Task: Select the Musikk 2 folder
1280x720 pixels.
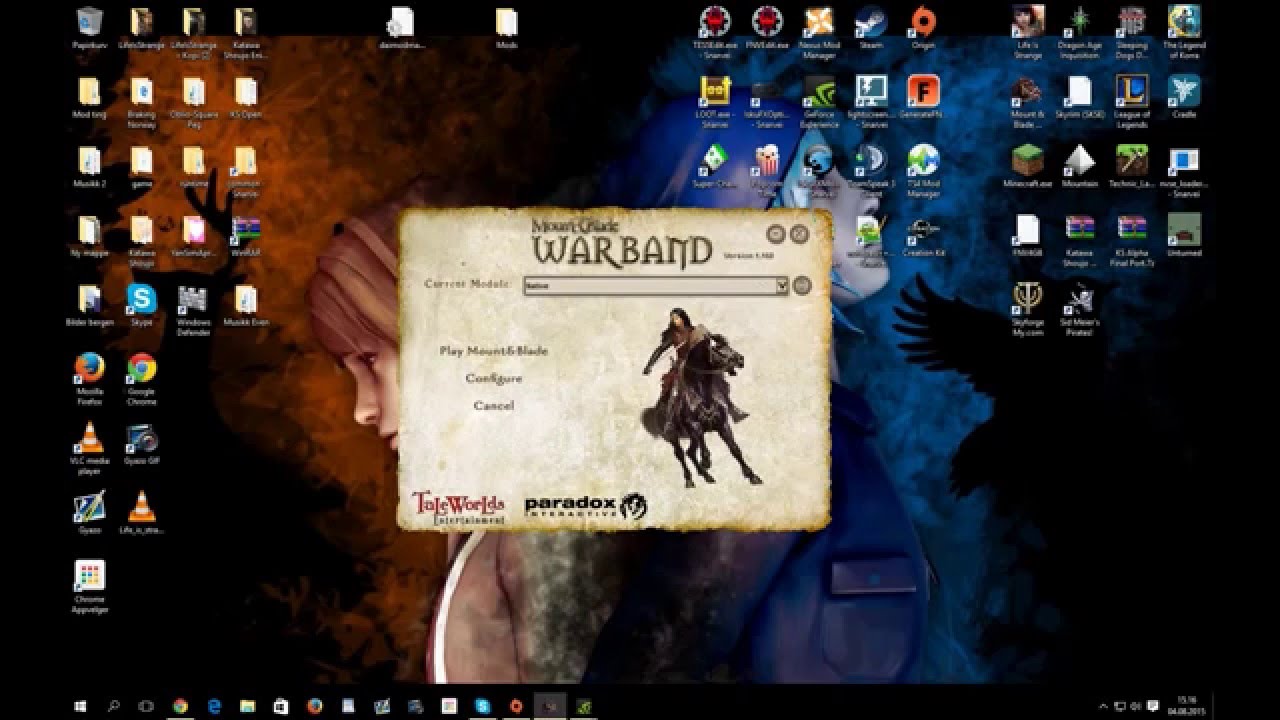Action: coord(89,166)
